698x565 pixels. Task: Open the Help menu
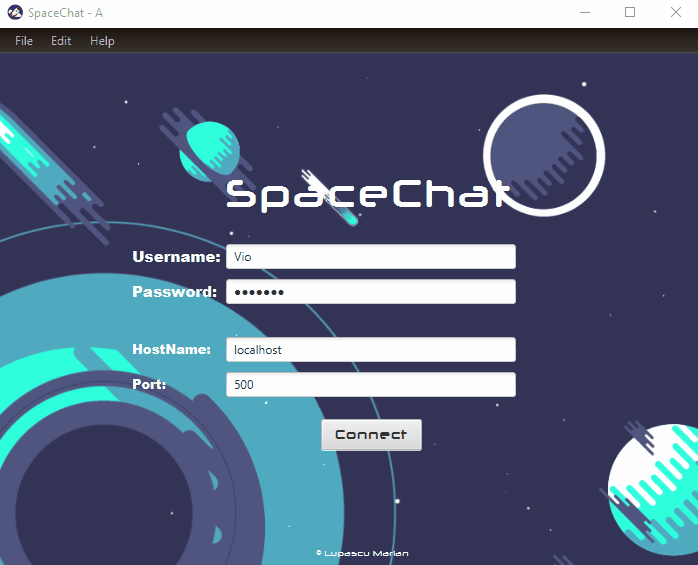coord(102,41)
